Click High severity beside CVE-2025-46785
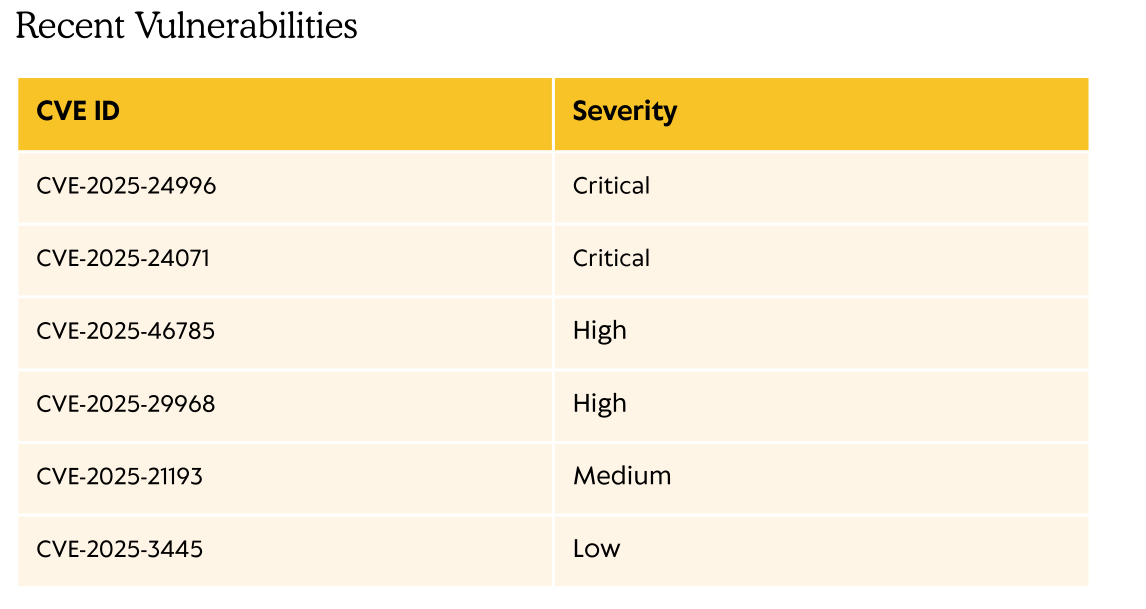Image resolution: width=1146 pixels, height=609 pixels. 599,331
